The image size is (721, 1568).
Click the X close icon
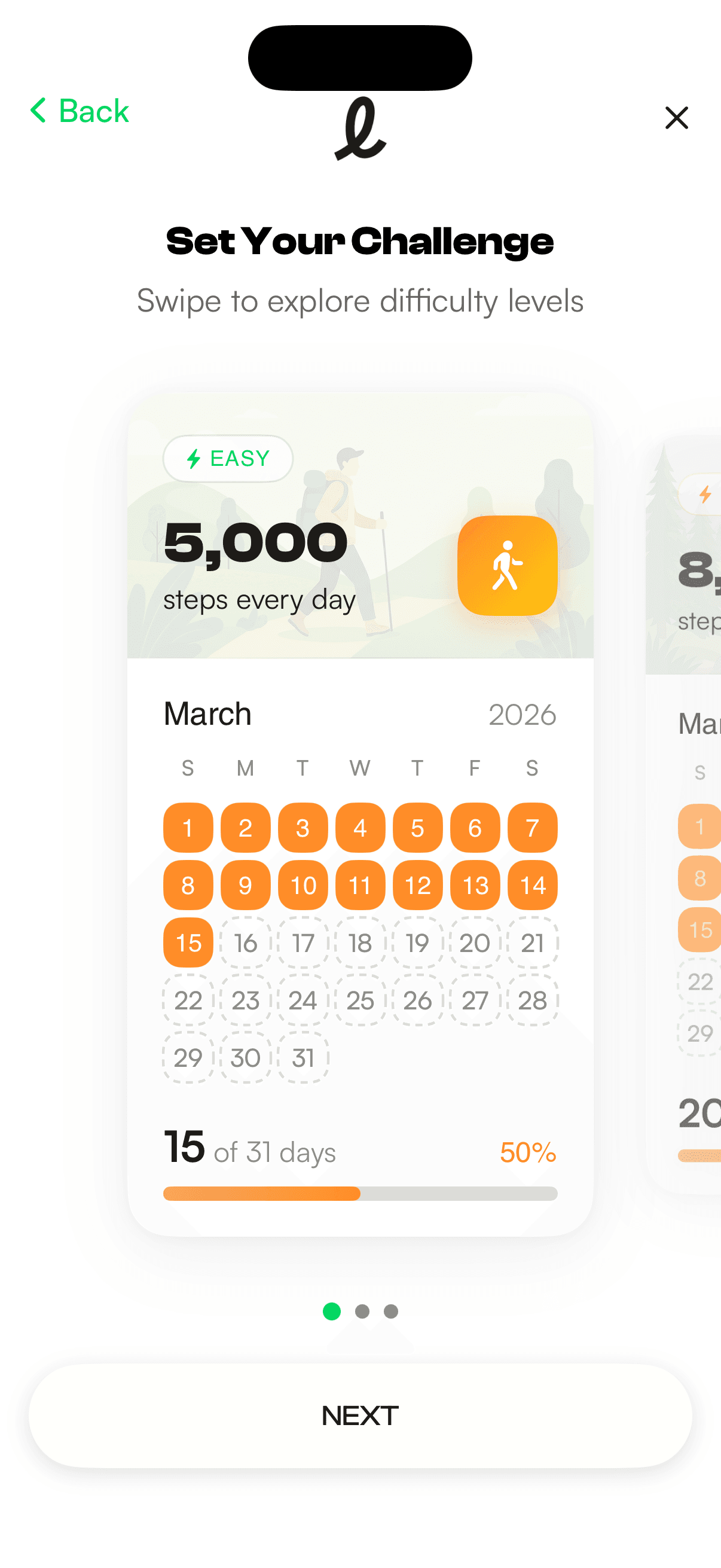click(x=676, y=117)
